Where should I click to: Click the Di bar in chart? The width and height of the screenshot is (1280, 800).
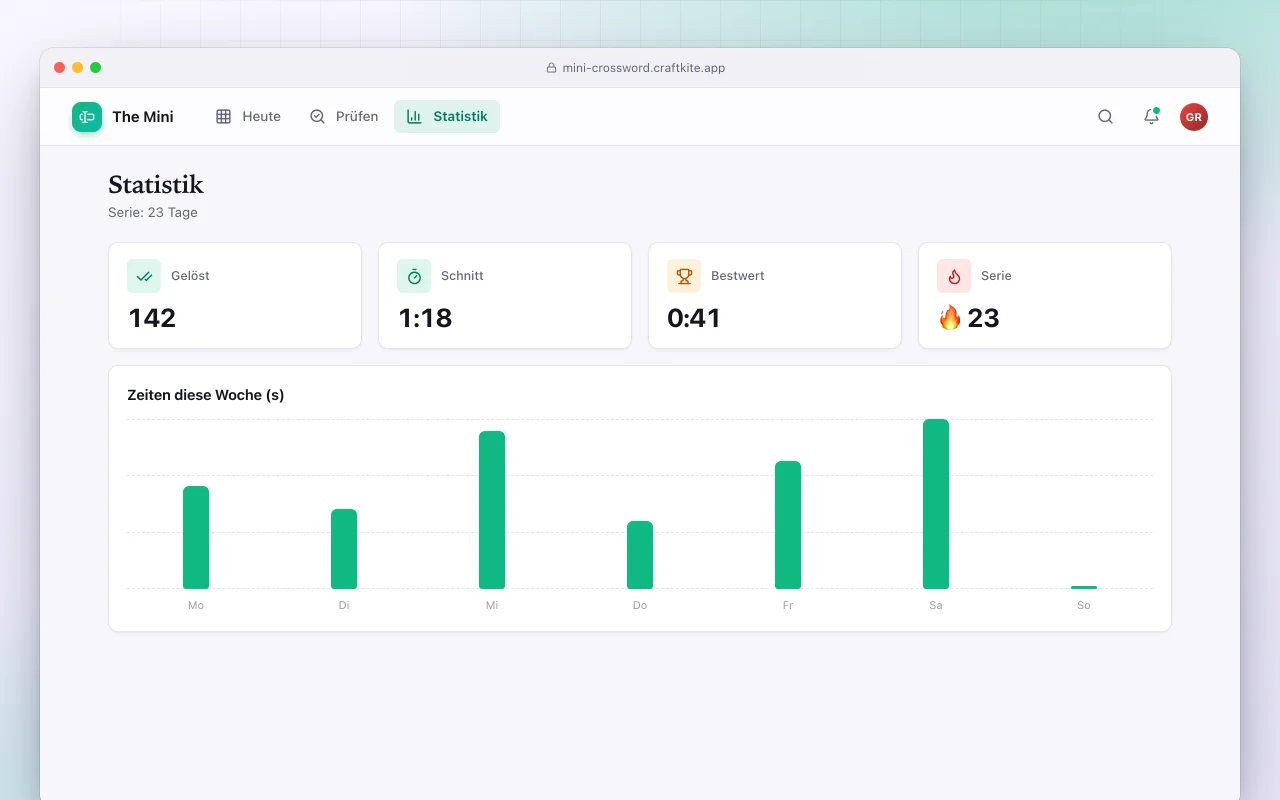tap(344, 549)
